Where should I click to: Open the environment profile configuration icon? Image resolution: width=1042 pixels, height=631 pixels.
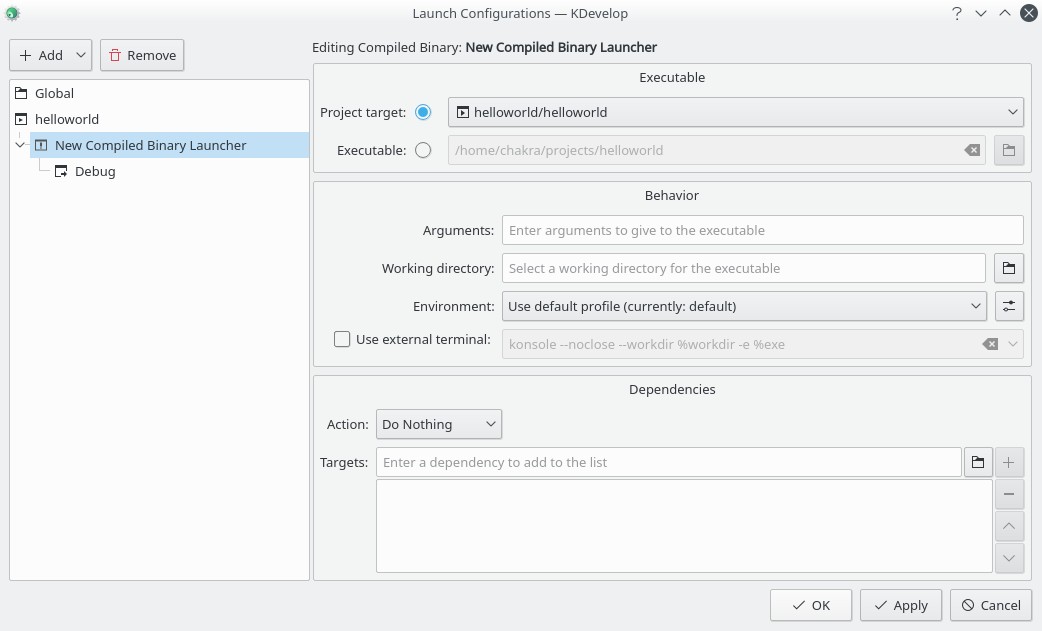[1009, 306]
